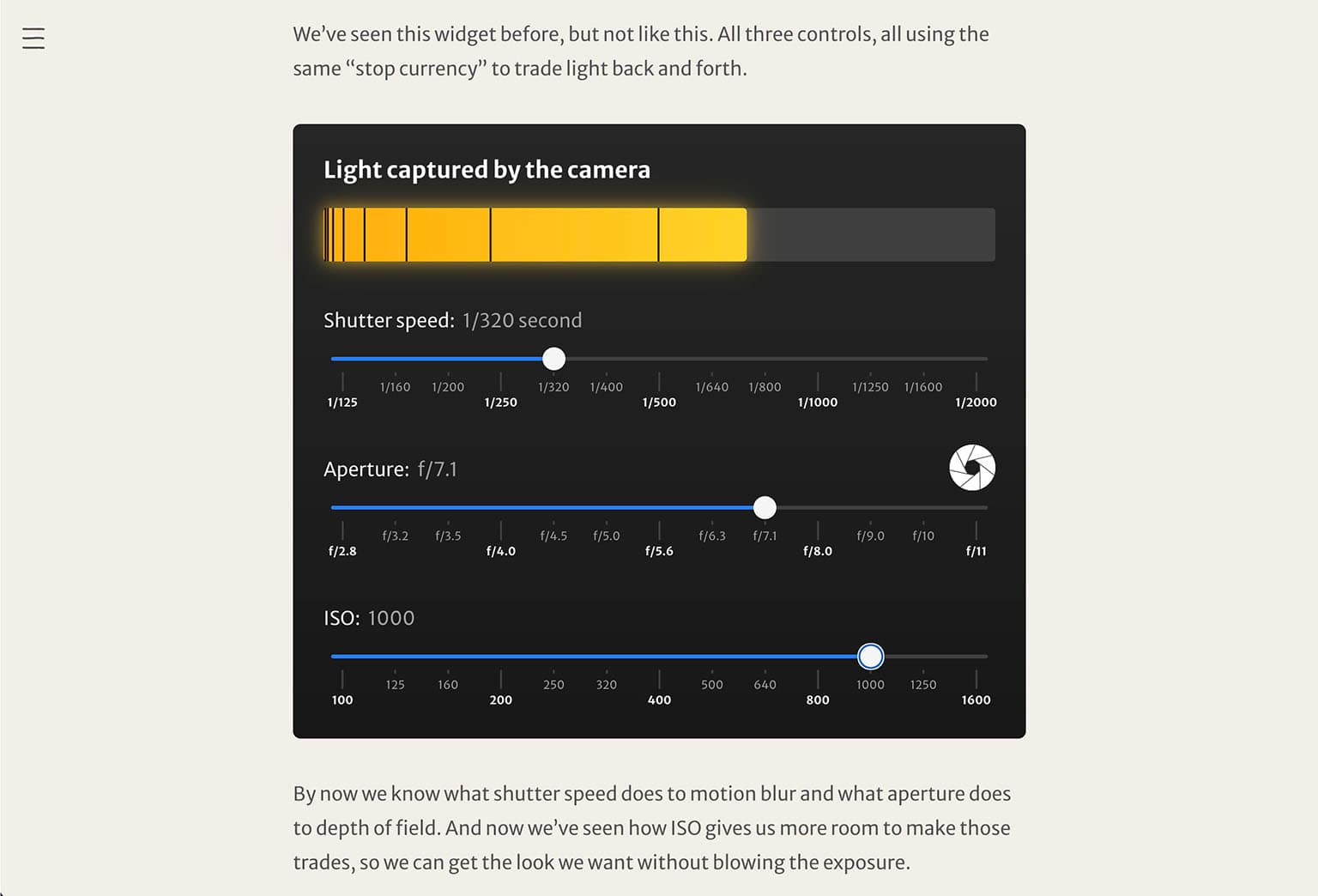Set aperture to f/2.8 tick
1318x896 pixels.
pos(342,551)
